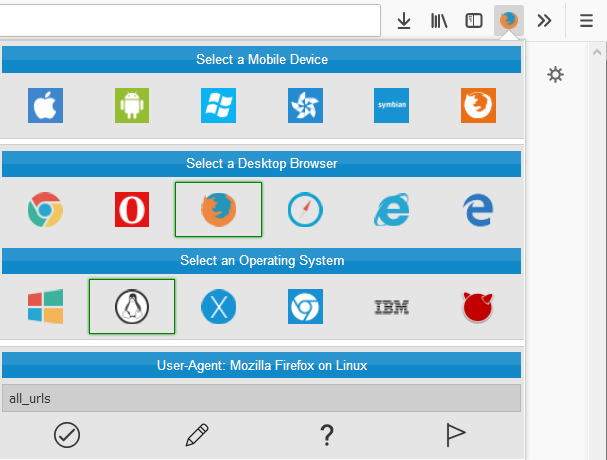Viewport: 607px width, 460px height.
Task: Select Windows as the operating system
Action: click(45, 306)
